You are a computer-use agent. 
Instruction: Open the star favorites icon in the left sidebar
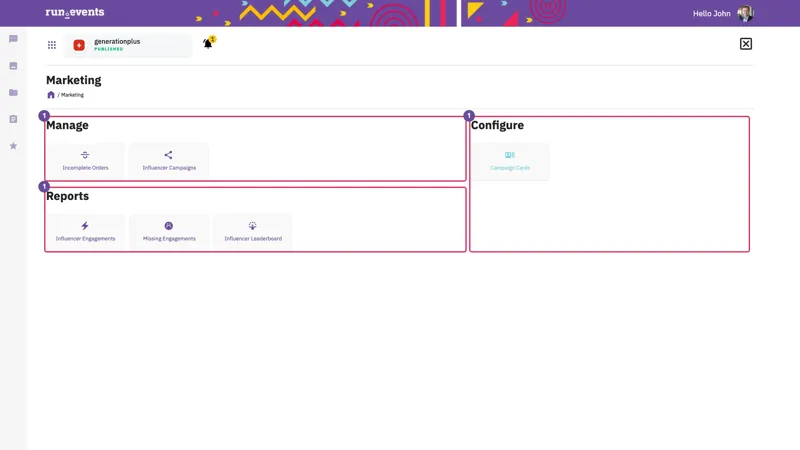[13, 146]
